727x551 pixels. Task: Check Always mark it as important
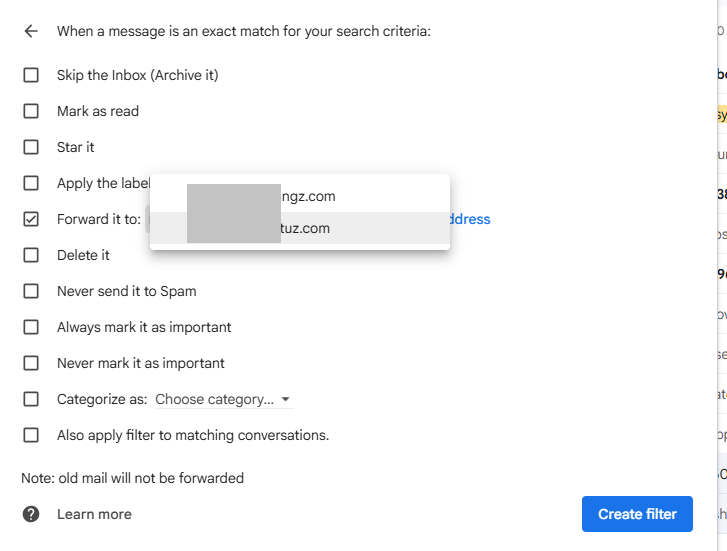pyautogui.click(x=31, y=327)
